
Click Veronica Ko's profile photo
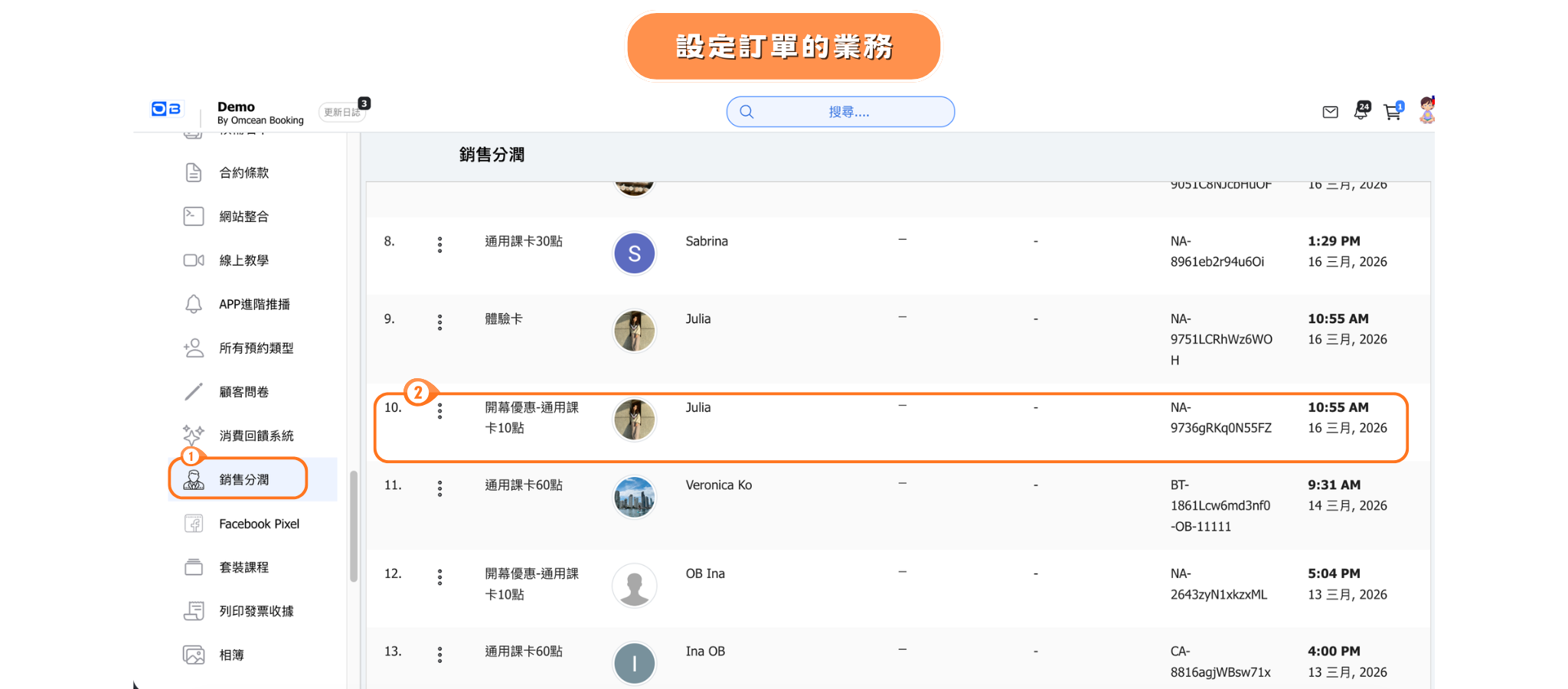(x=634, y=497)
